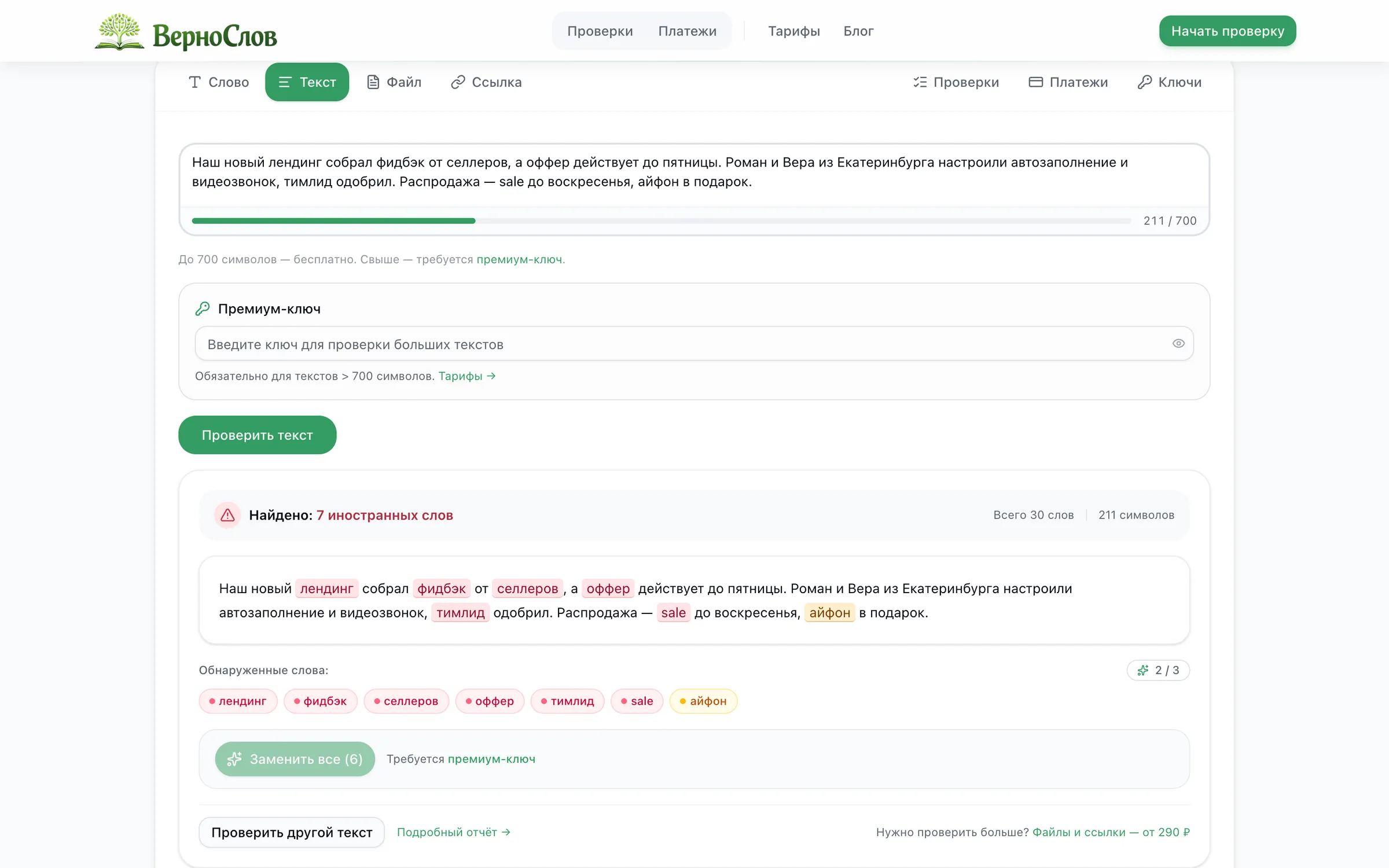Select the лендинг chip in found words
Viewport: 1389px width, 868px height.
click(x=238, y=701)
